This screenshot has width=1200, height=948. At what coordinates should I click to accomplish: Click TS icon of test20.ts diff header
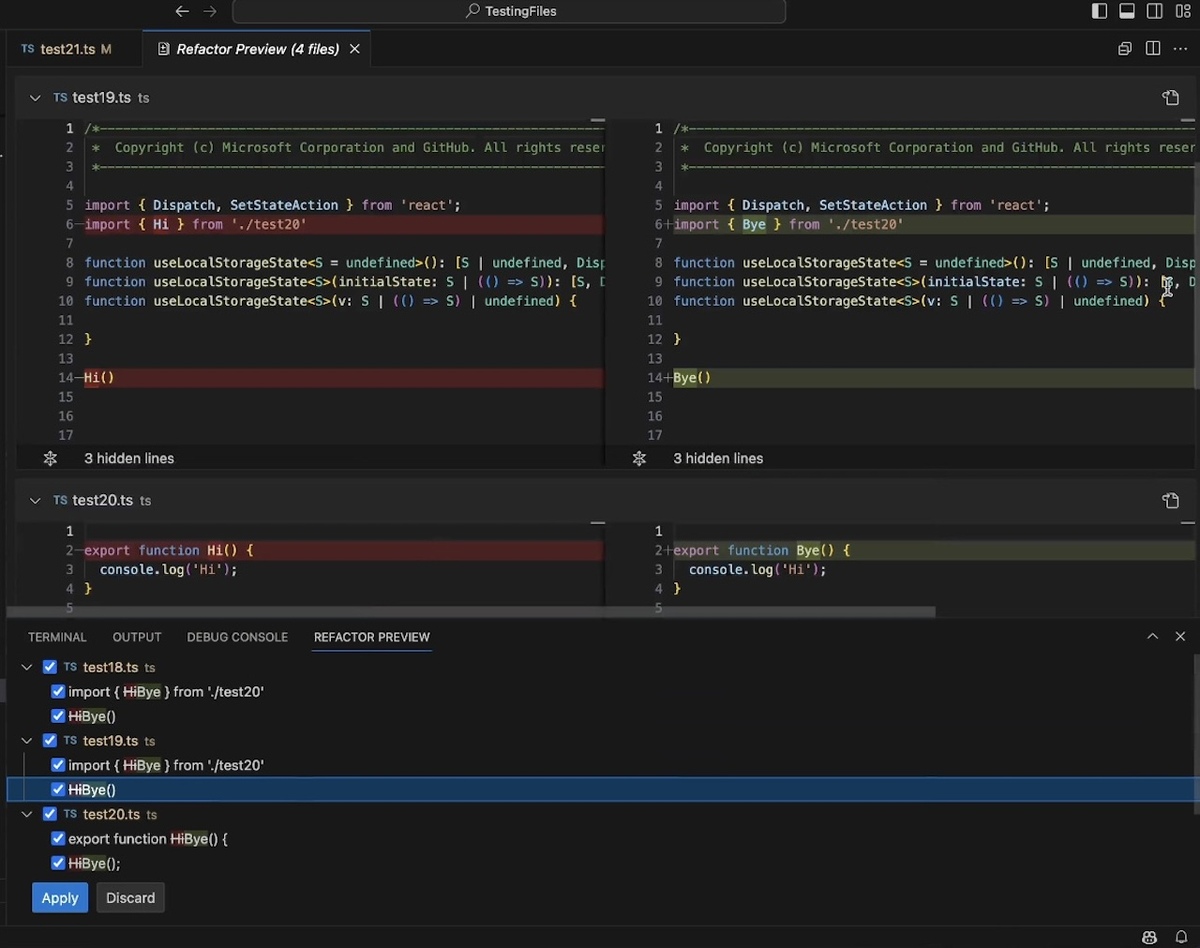[60, 500]
